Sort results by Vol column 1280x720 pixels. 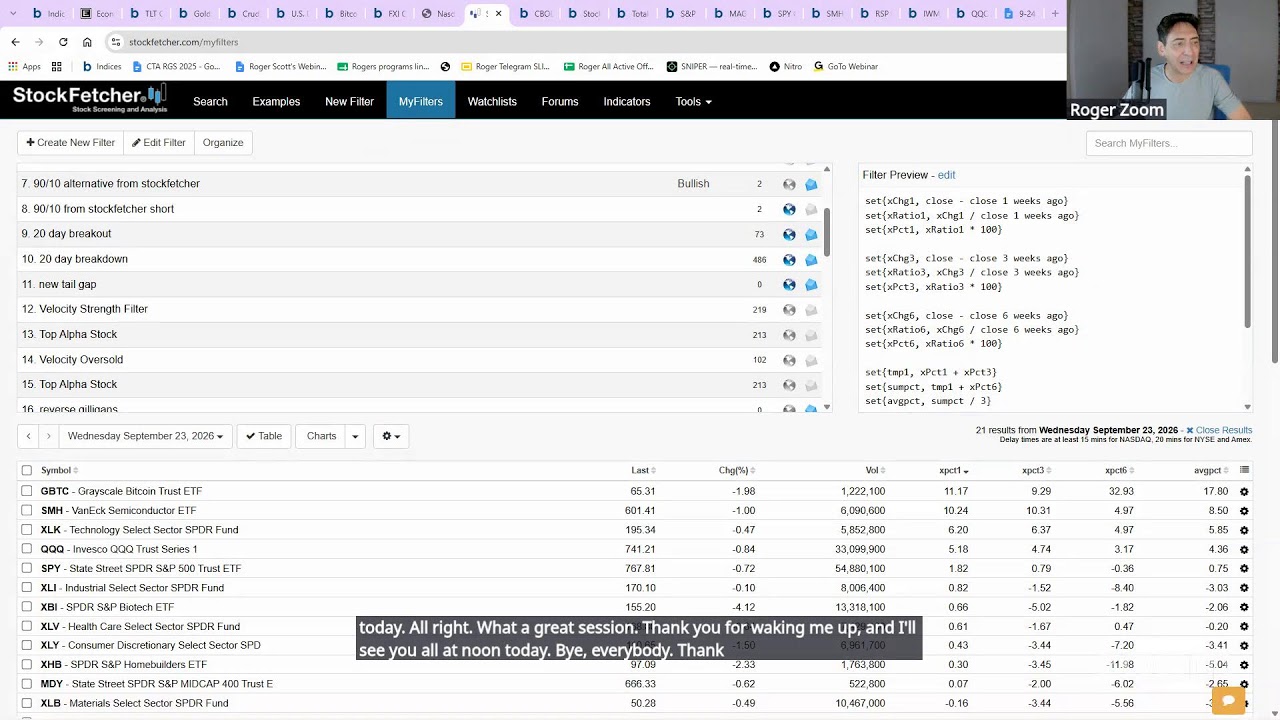pos(875,470)
